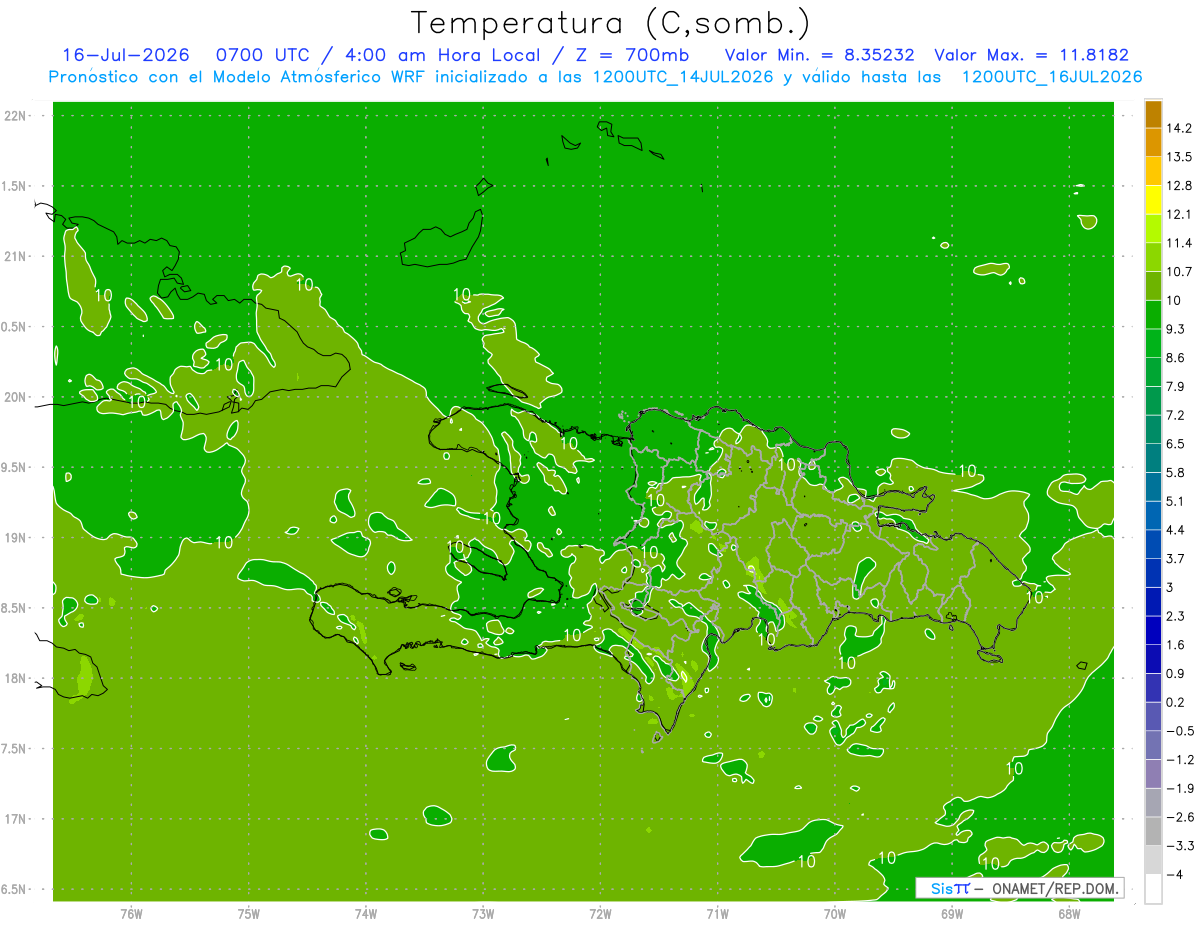Click the '19N' latitude label
Image resolution: width=1200 pixels, height=927 pixels.
pos(16,538)
